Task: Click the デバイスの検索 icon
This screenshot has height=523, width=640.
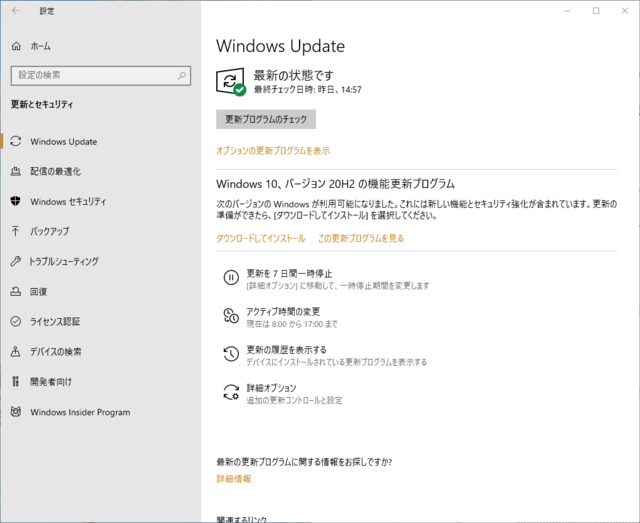Action: pyautogui.click(x=16, y=351)
